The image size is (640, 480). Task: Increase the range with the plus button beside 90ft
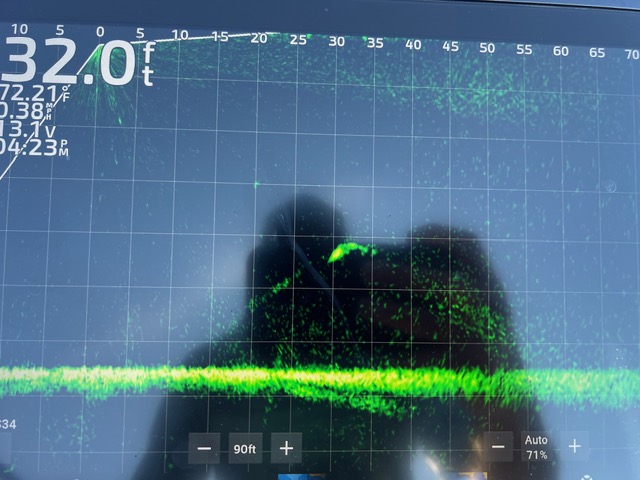287,448
